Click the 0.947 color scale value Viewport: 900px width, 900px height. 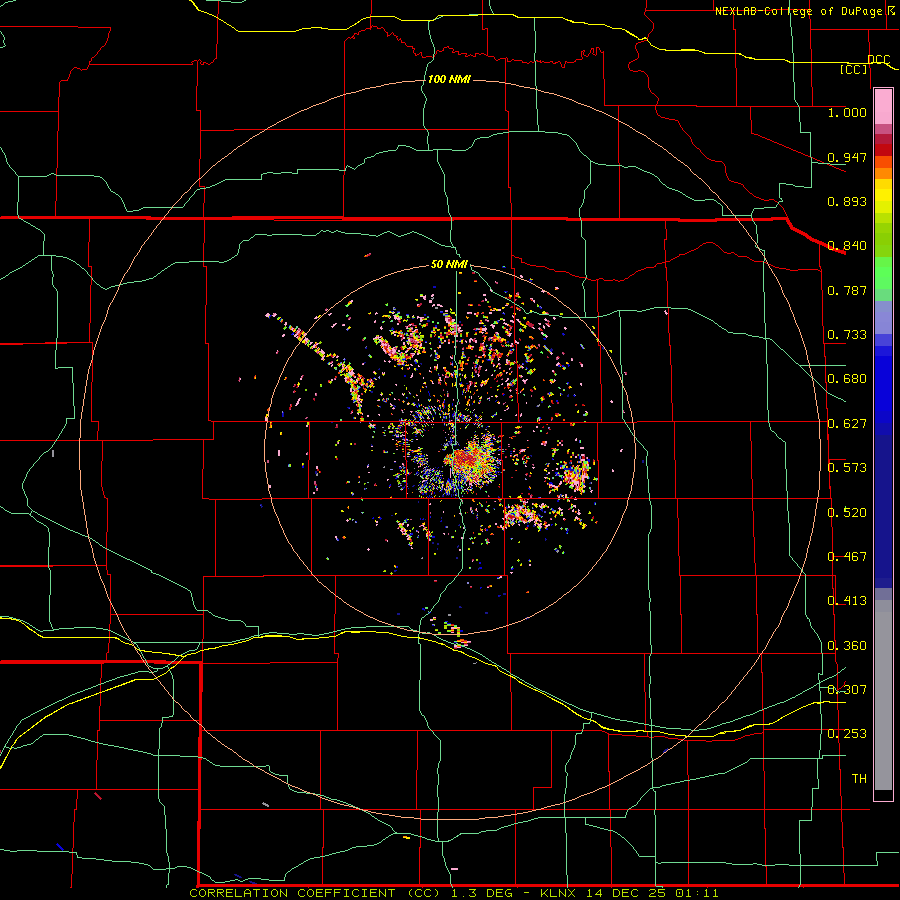pyautogui.click(x=847, y=157)
